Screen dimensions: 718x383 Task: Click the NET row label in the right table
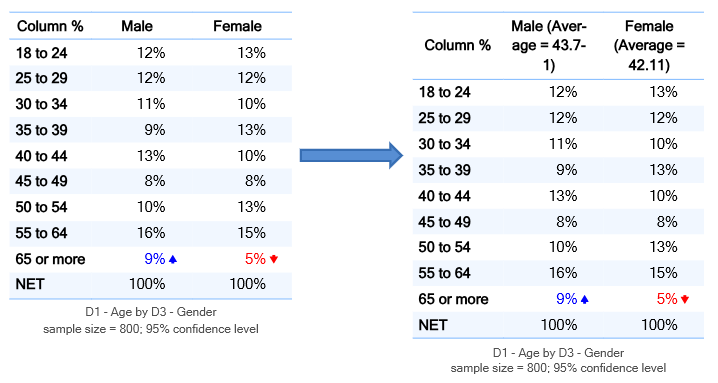(433, 325)
